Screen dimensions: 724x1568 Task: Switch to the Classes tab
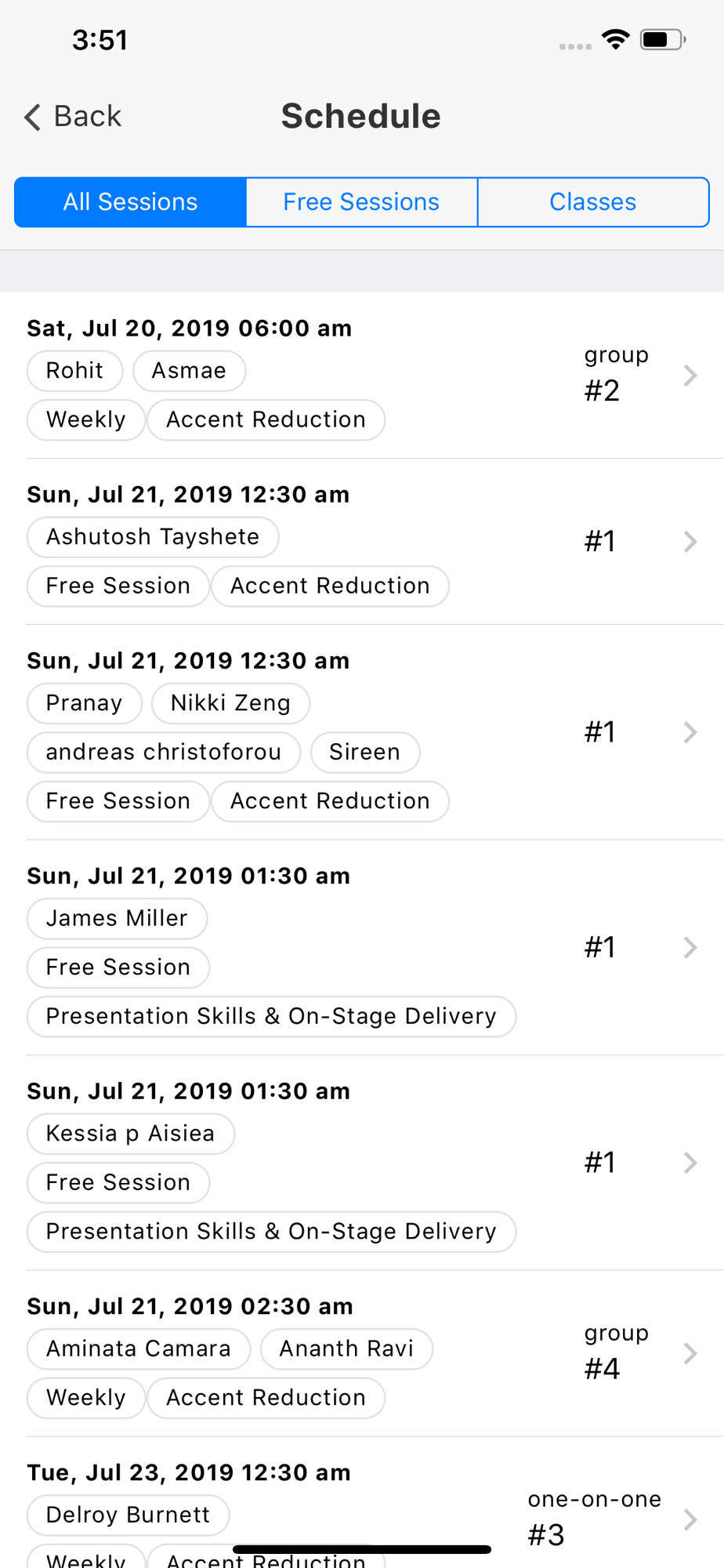click(592, 202)
